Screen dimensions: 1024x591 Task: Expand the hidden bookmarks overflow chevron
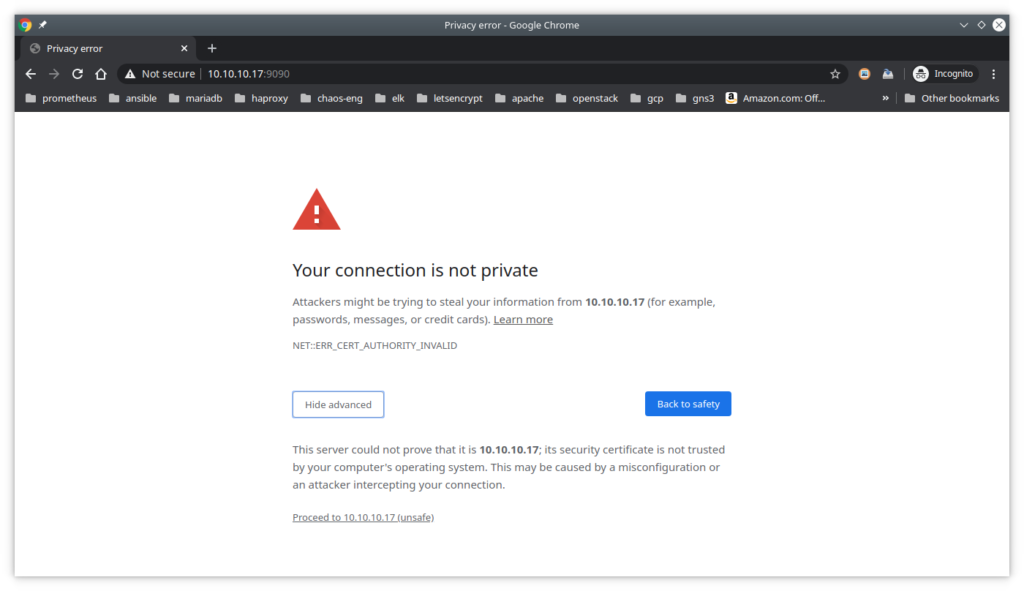[x=886, y=98]
